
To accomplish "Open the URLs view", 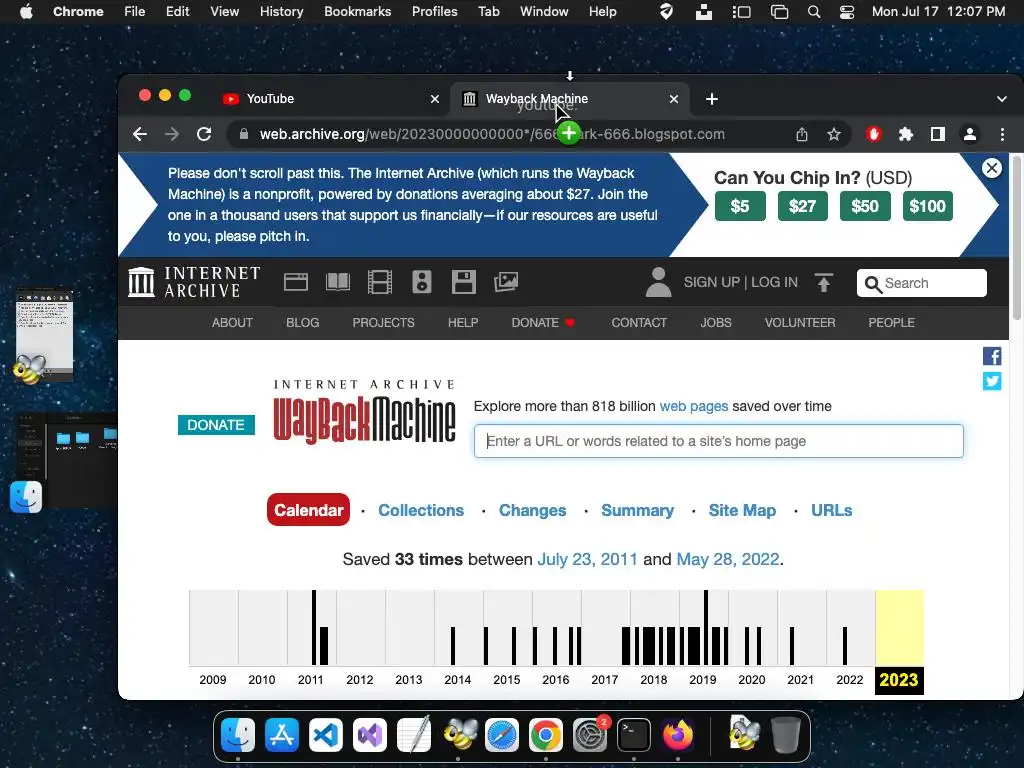I will click(x=831, y=510).
